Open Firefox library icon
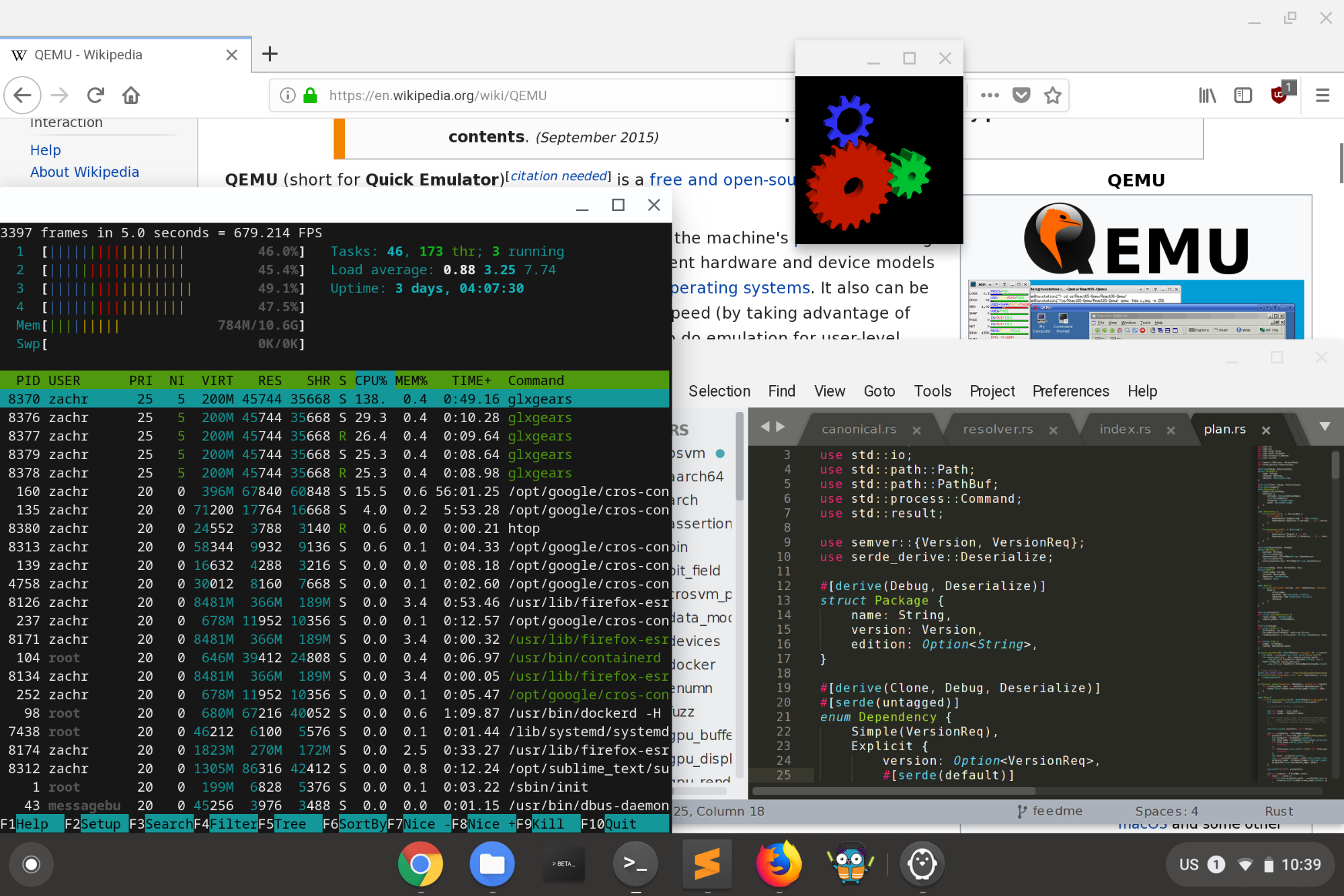This screenshot has height=896, width=1344. pos(1207,95)
